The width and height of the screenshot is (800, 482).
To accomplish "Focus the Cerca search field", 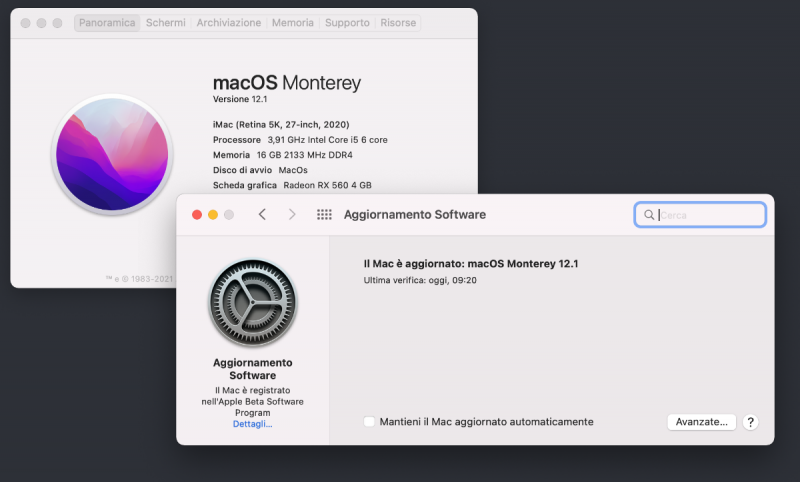I will point(700,215).
